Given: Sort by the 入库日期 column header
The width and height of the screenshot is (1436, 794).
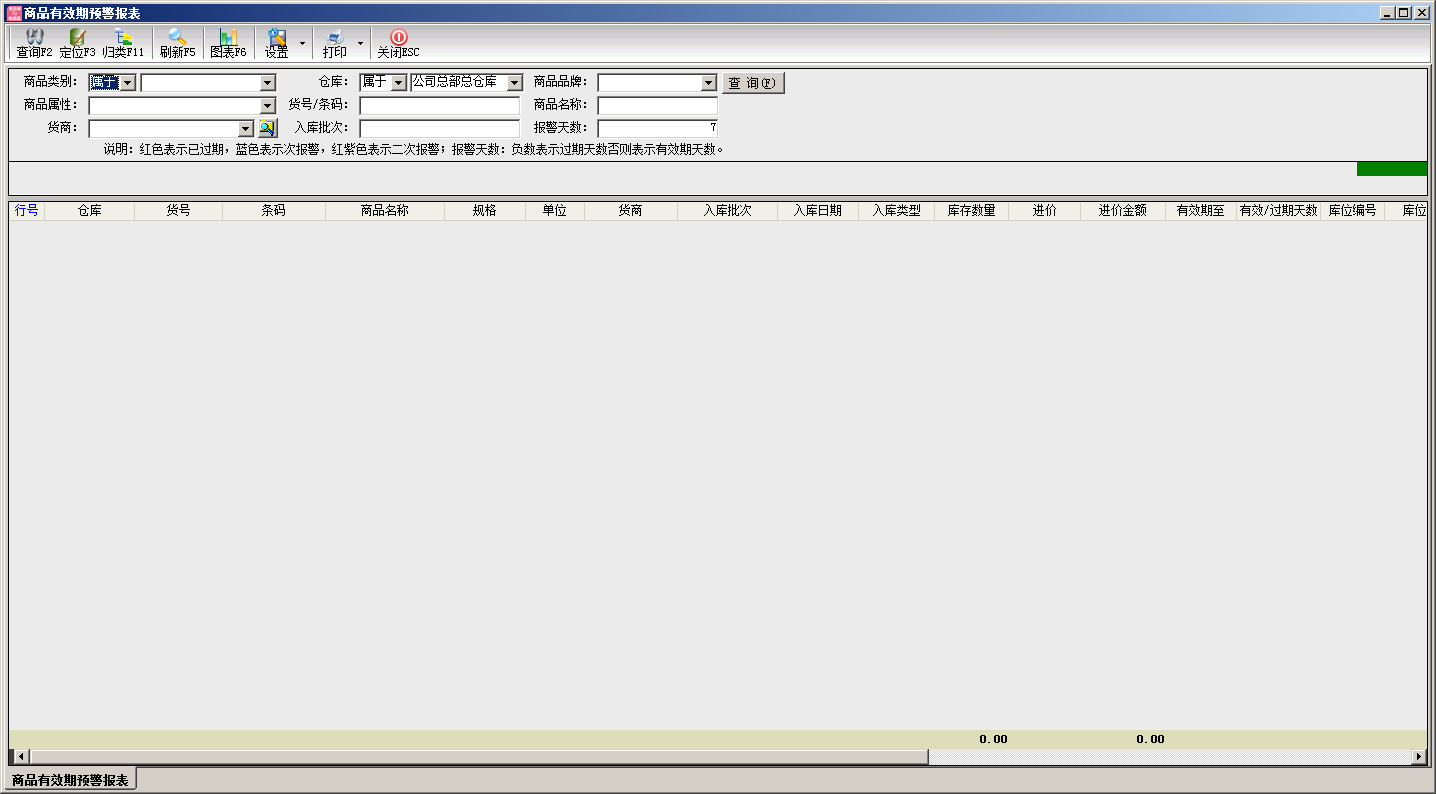Looking at the screenshot, I should [817, 211].
